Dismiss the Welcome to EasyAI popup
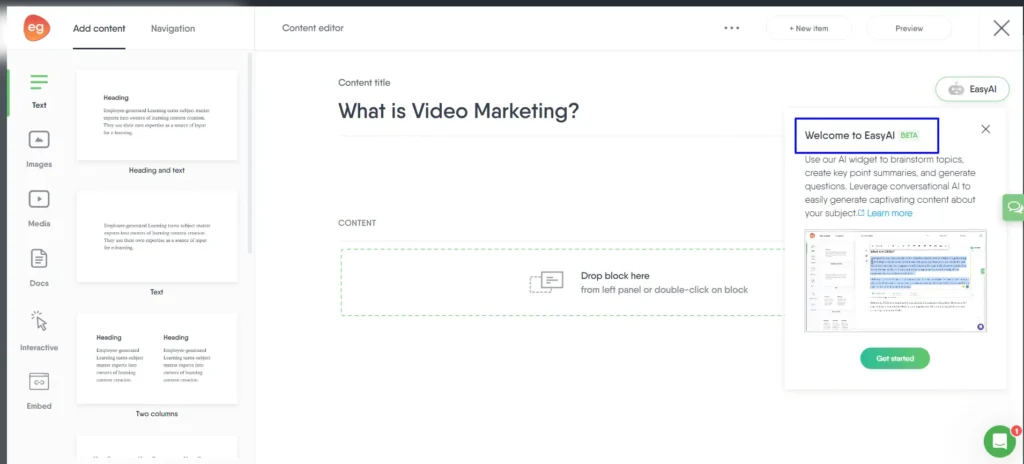This screenshot has height=464, width=1024. (x=985, y=129)
